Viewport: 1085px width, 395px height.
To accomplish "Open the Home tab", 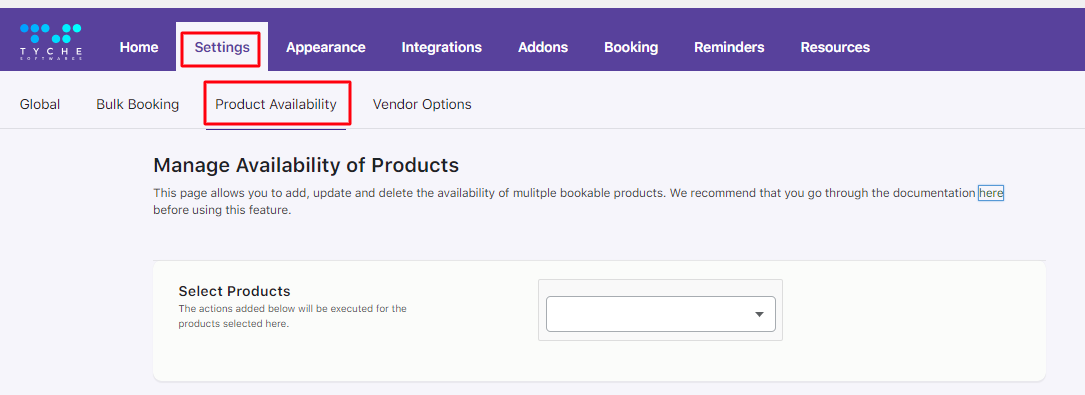I will tap(139, 48).
